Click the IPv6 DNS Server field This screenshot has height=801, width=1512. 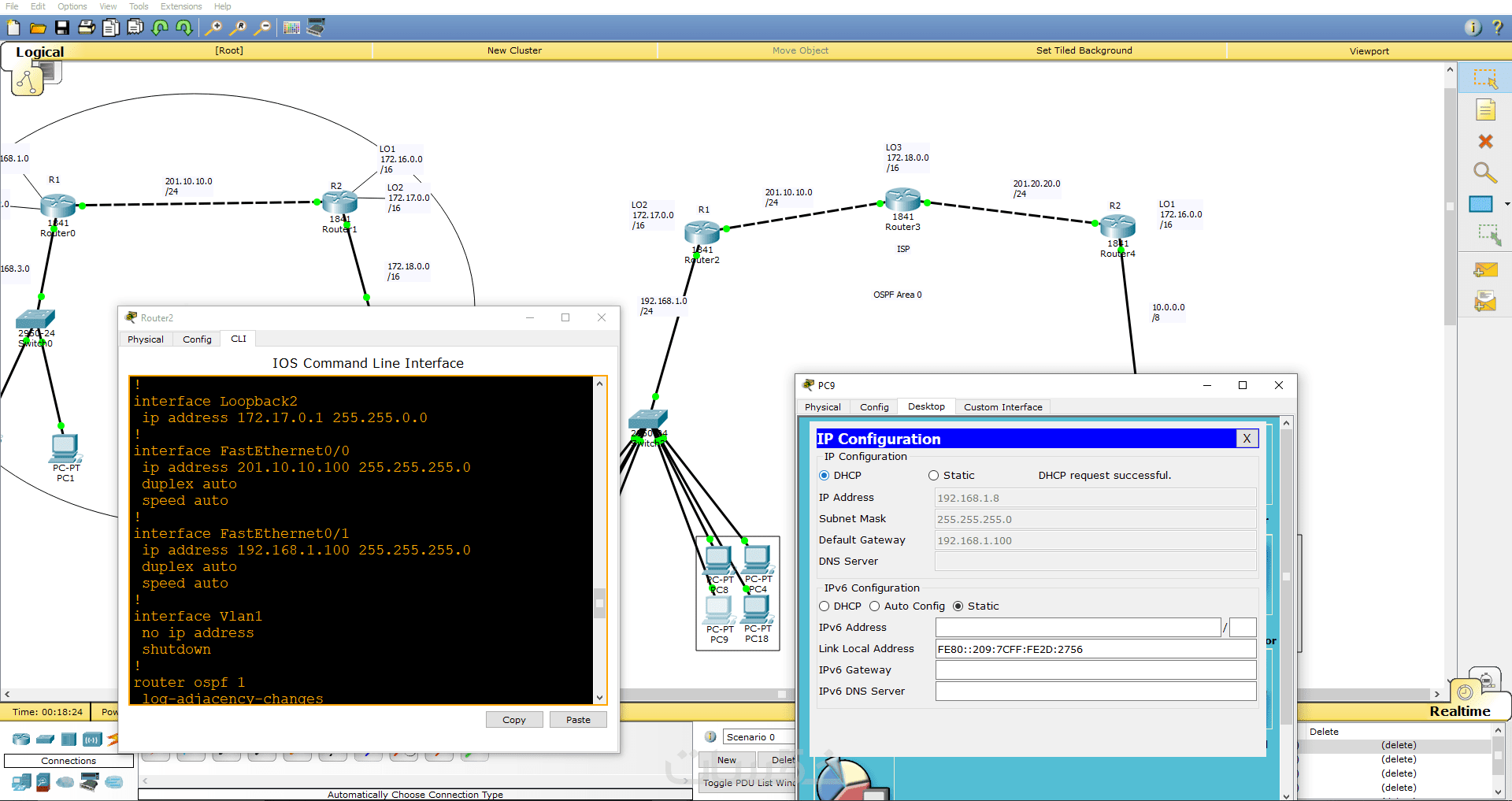tap(1095, 692)
